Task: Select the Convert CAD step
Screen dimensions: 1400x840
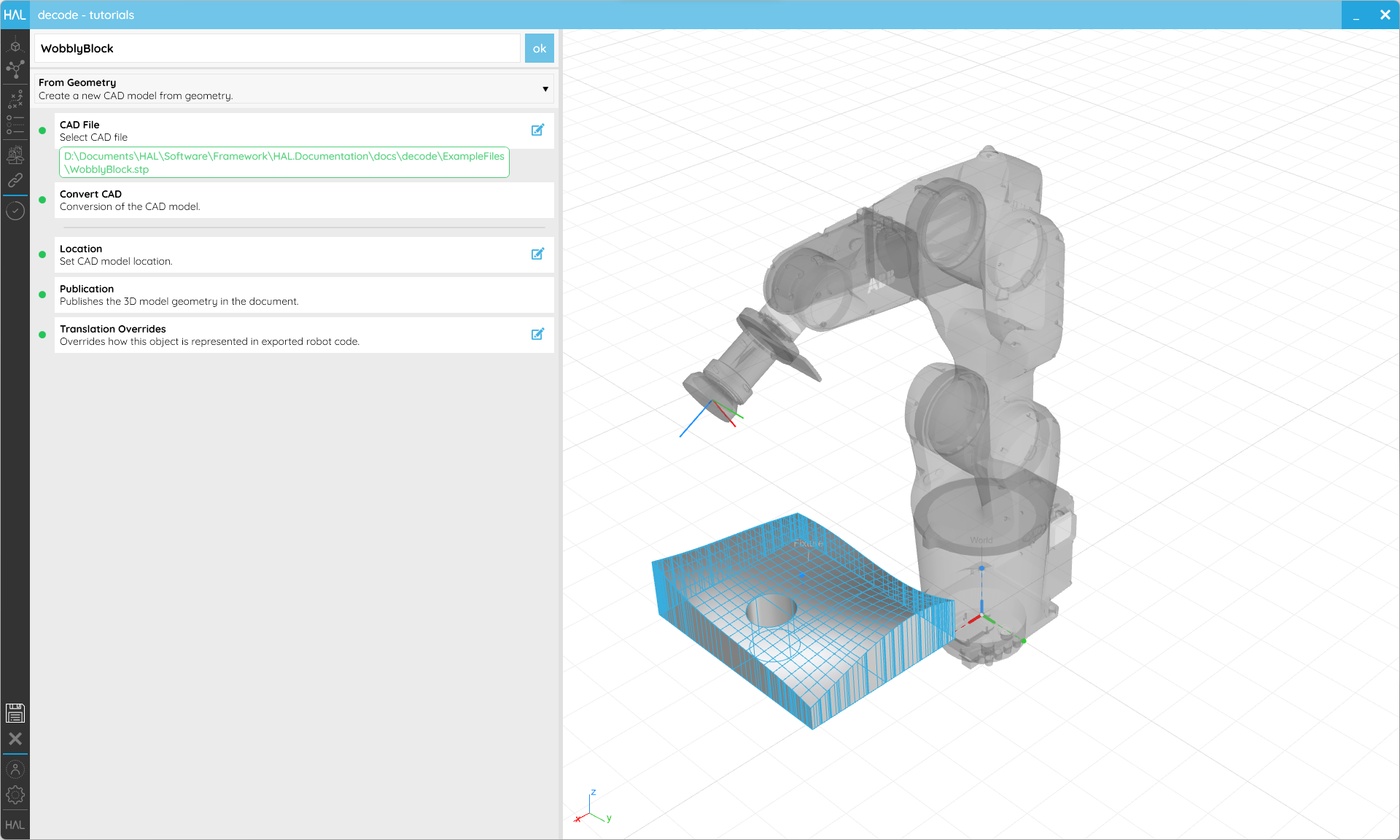Action: point(304,200)
